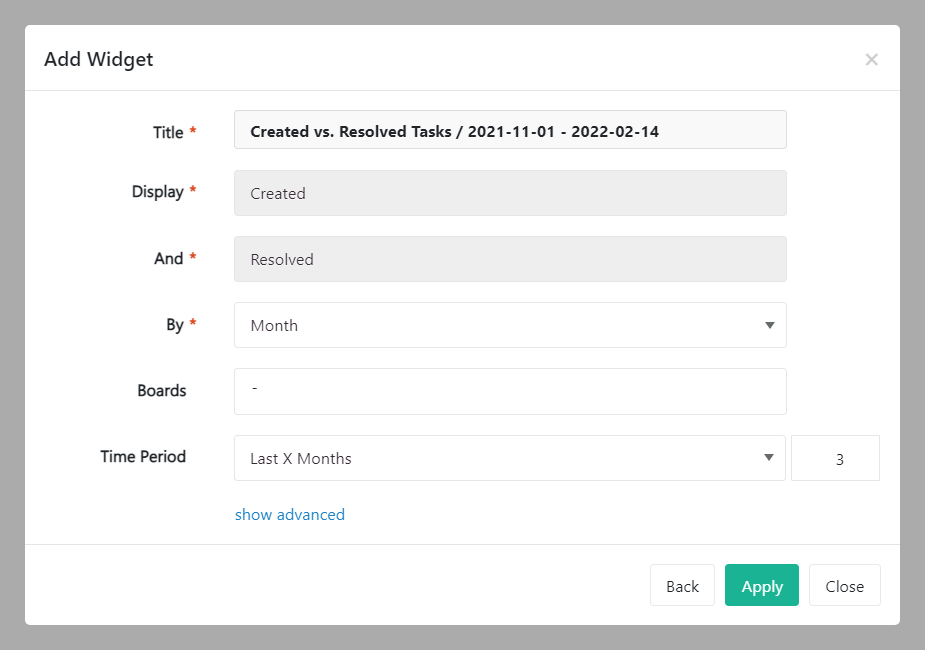Image resolution: width=925 pixels, height=650 pixels.
Task: Click the arrow on the By dropdown
Action: click(769, 325)
